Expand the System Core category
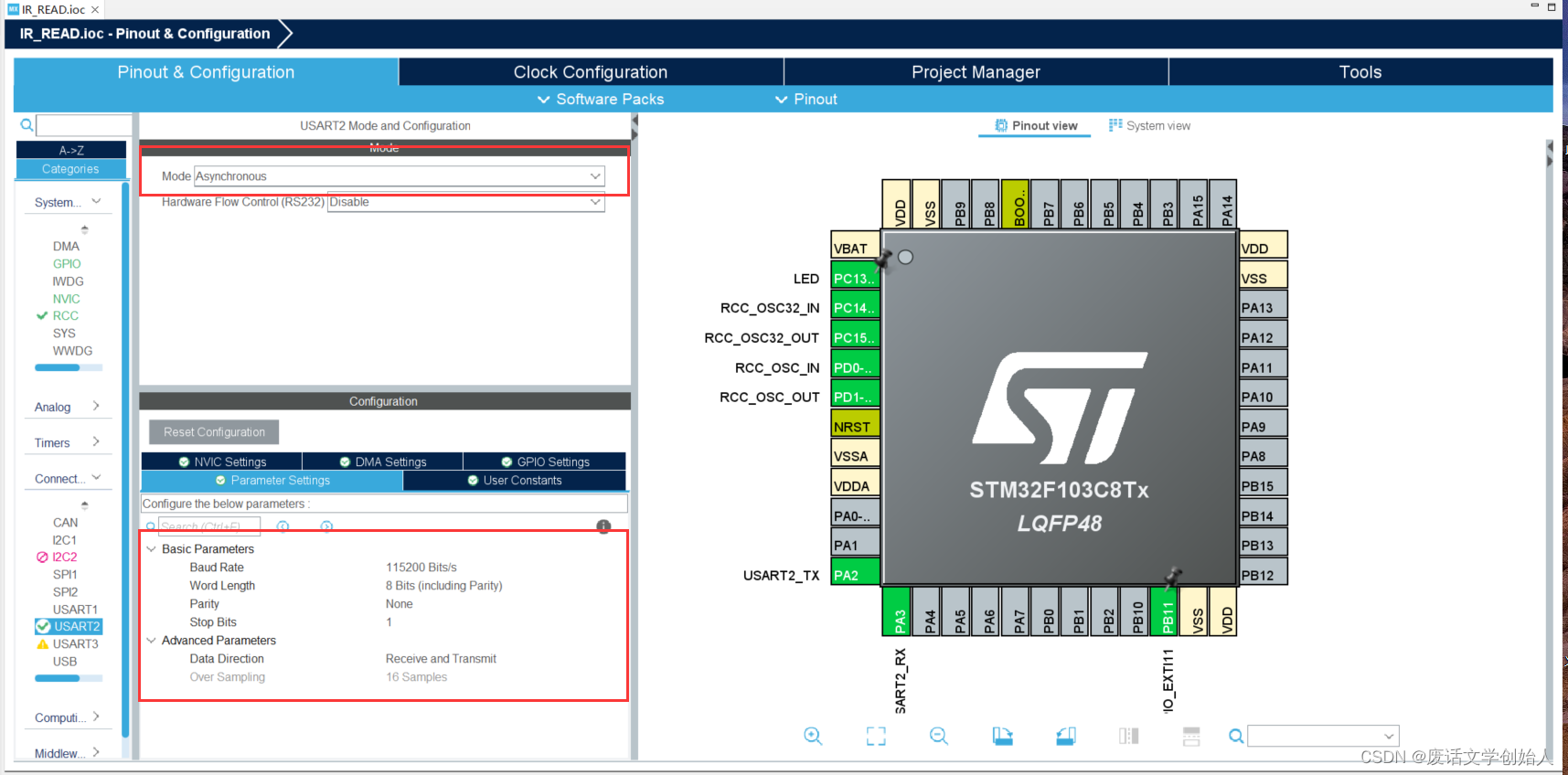 [68, 202]
